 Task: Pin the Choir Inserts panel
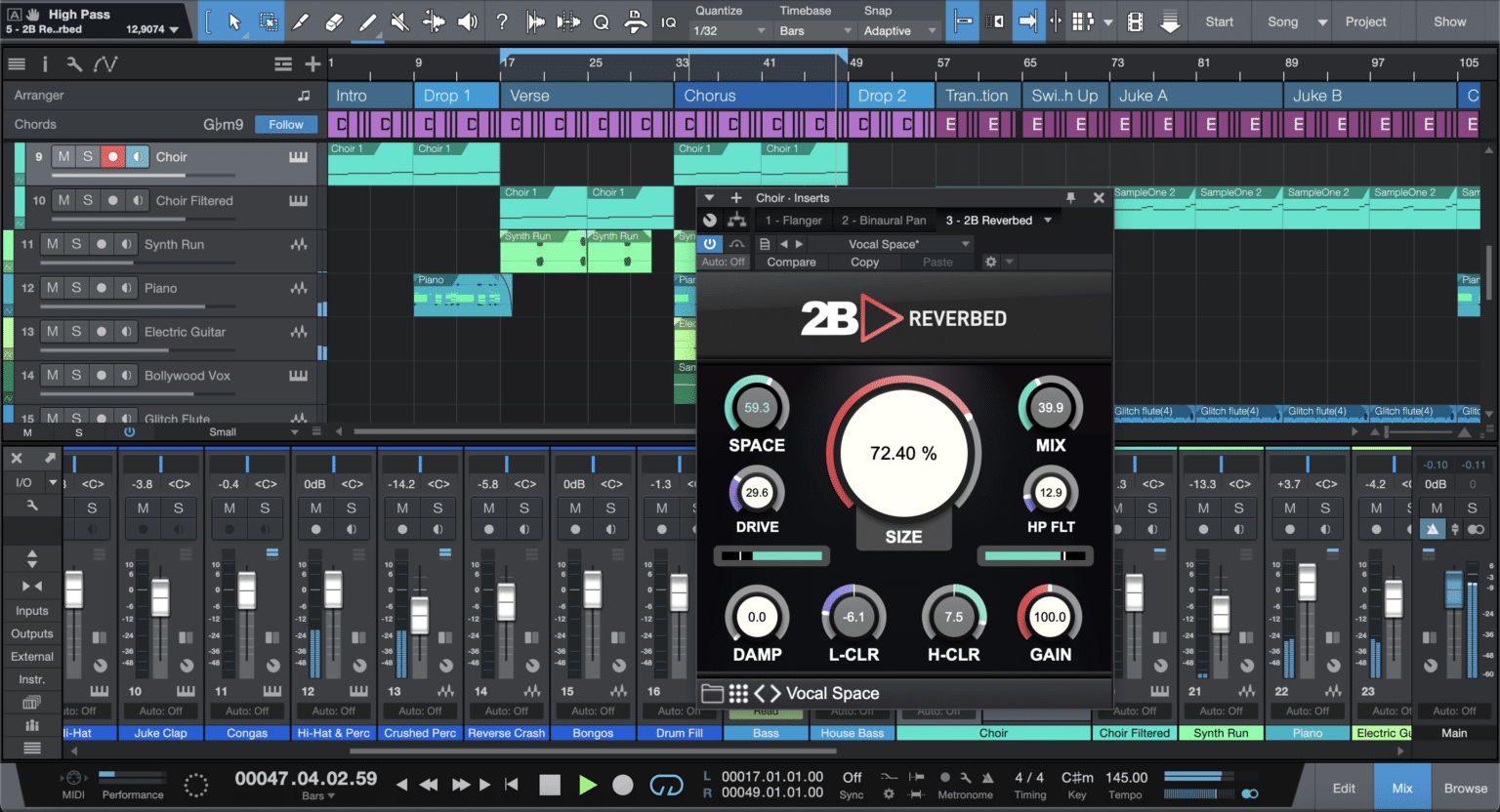pos(1071,197)
